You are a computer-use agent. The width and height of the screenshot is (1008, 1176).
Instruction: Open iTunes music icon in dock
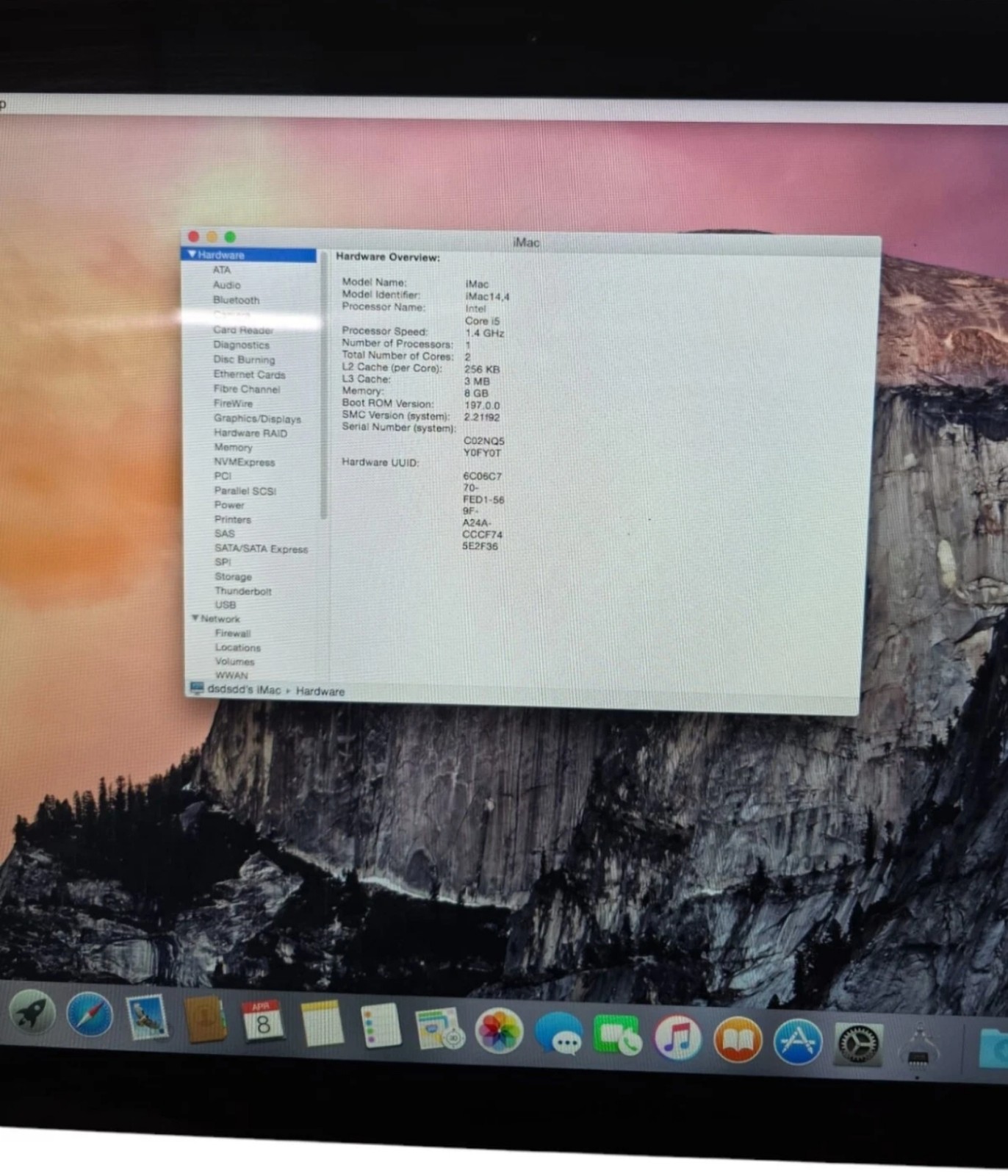pos(677,1038)
